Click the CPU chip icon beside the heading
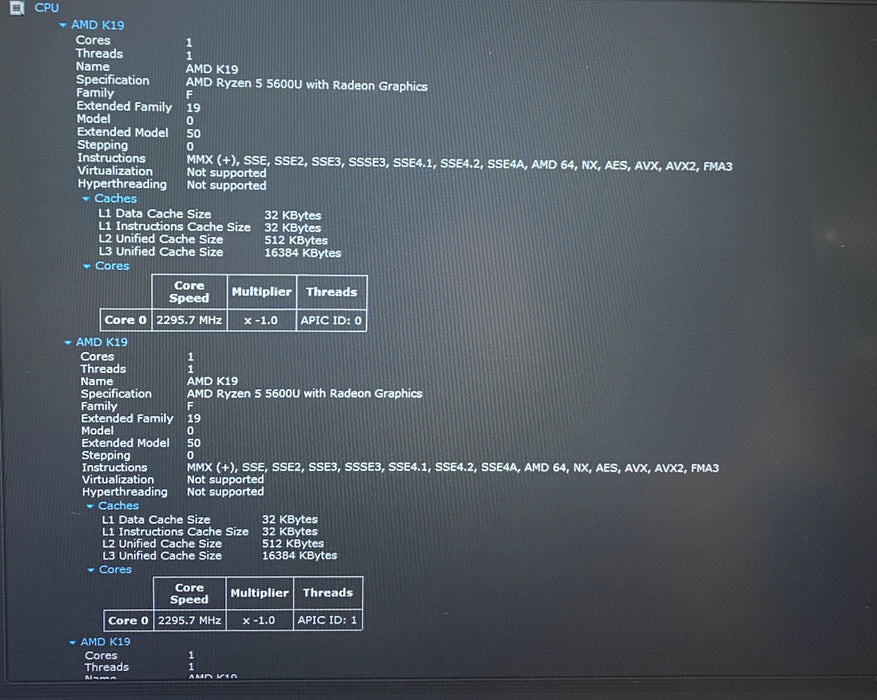This screenshot has height=700, width=877. click(x=17, y=8)
